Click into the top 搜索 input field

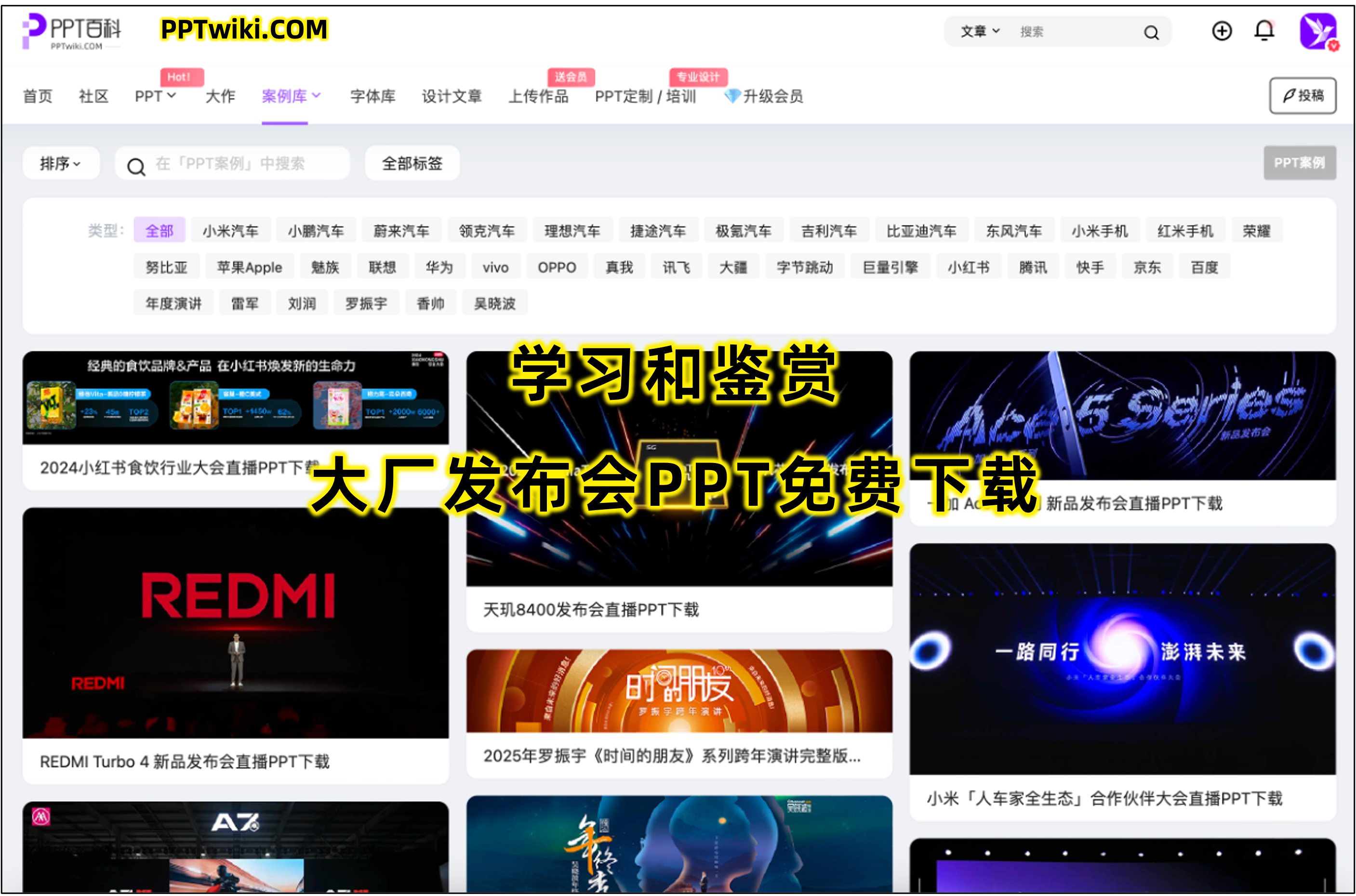click(x=1075, y=31)
